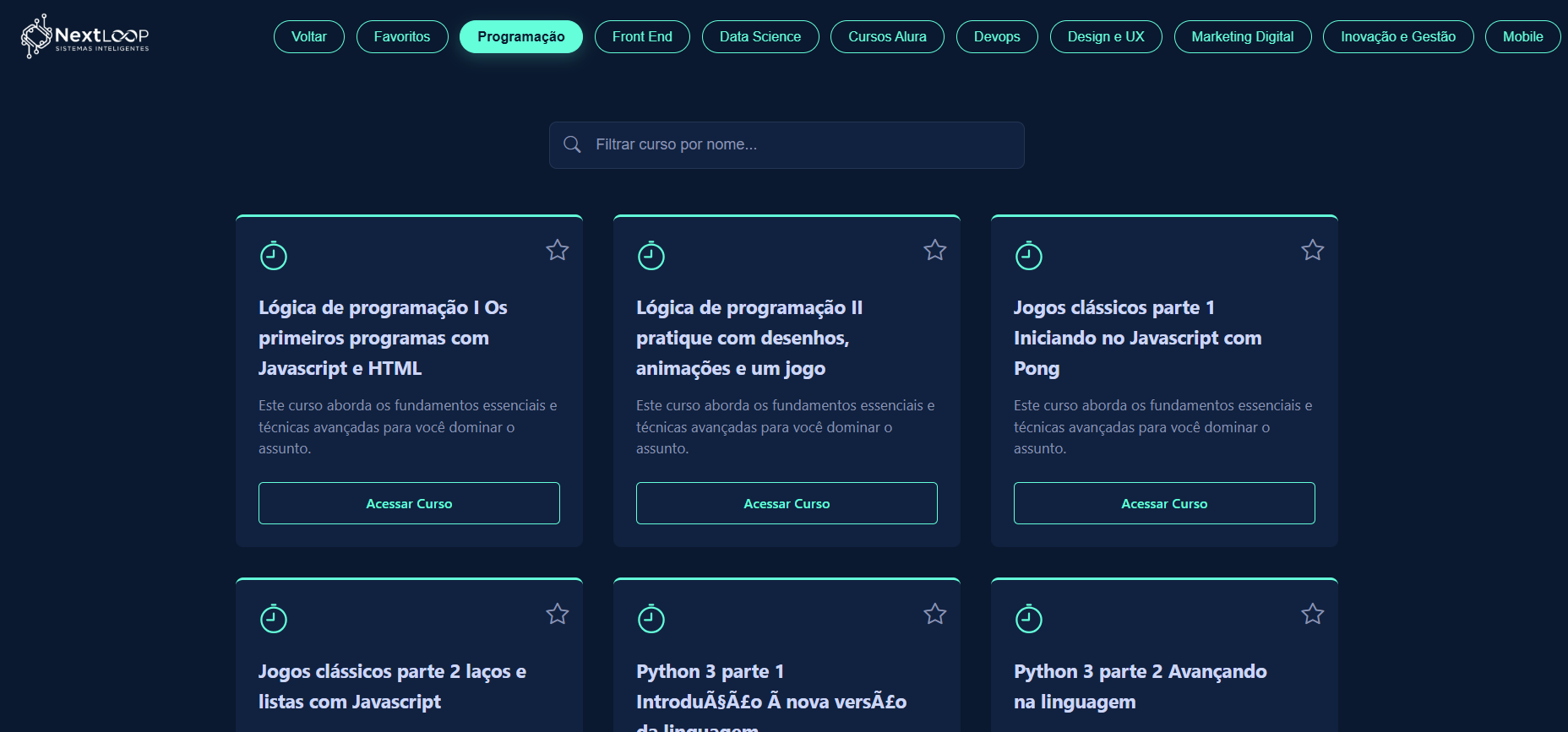Switch to the Data Science category
The image size is (1568, 732).
pyautogui.click(x=759, y=37)
